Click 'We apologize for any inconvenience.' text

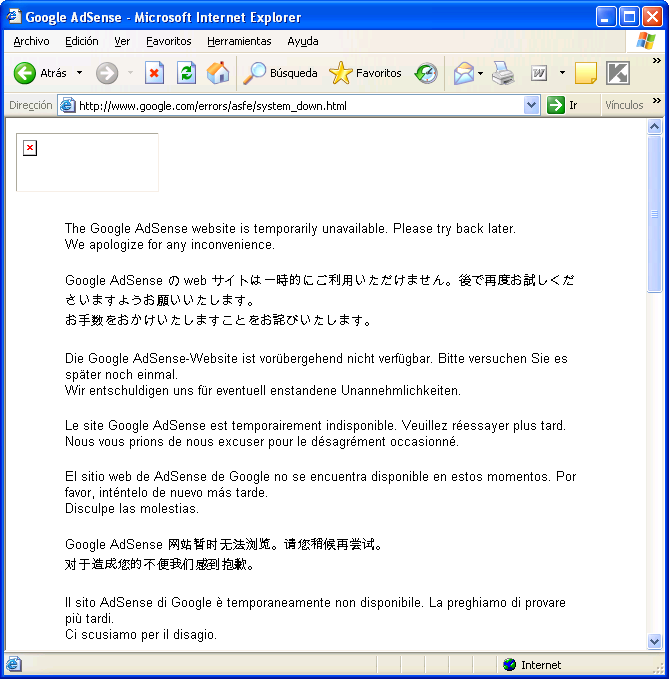(x=170, y=245)
